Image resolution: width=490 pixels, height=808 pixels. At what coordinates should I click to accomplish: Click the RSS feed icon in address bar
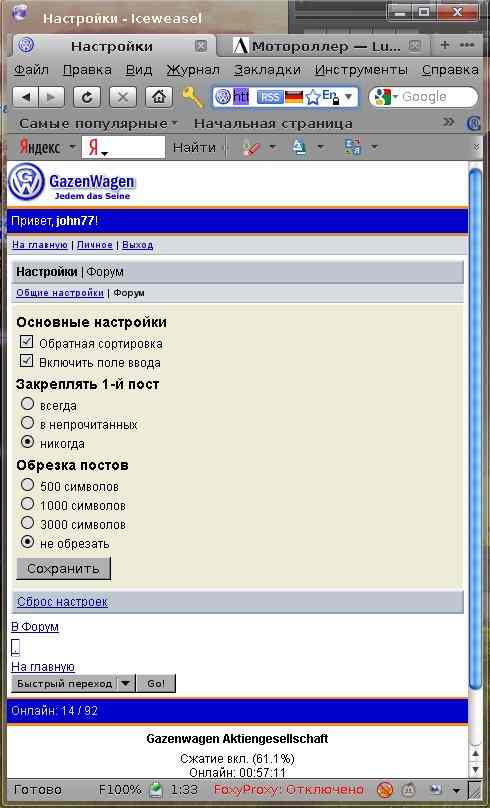[270, 97]
